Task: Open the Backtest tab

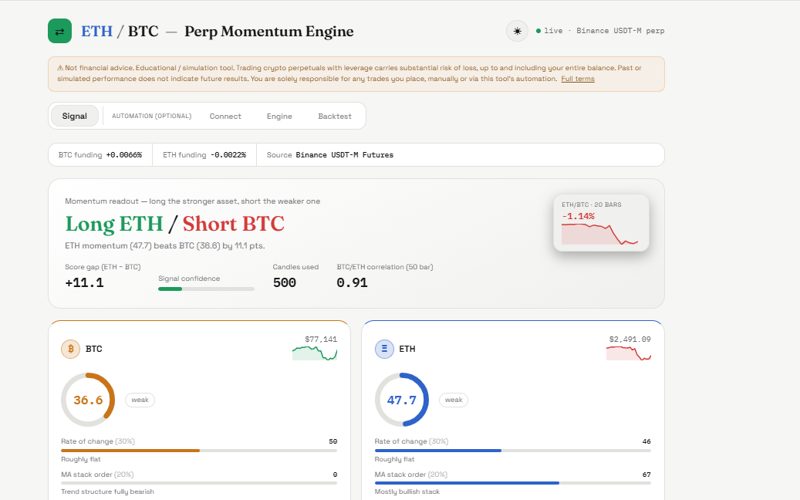Action: click(335, 116)
